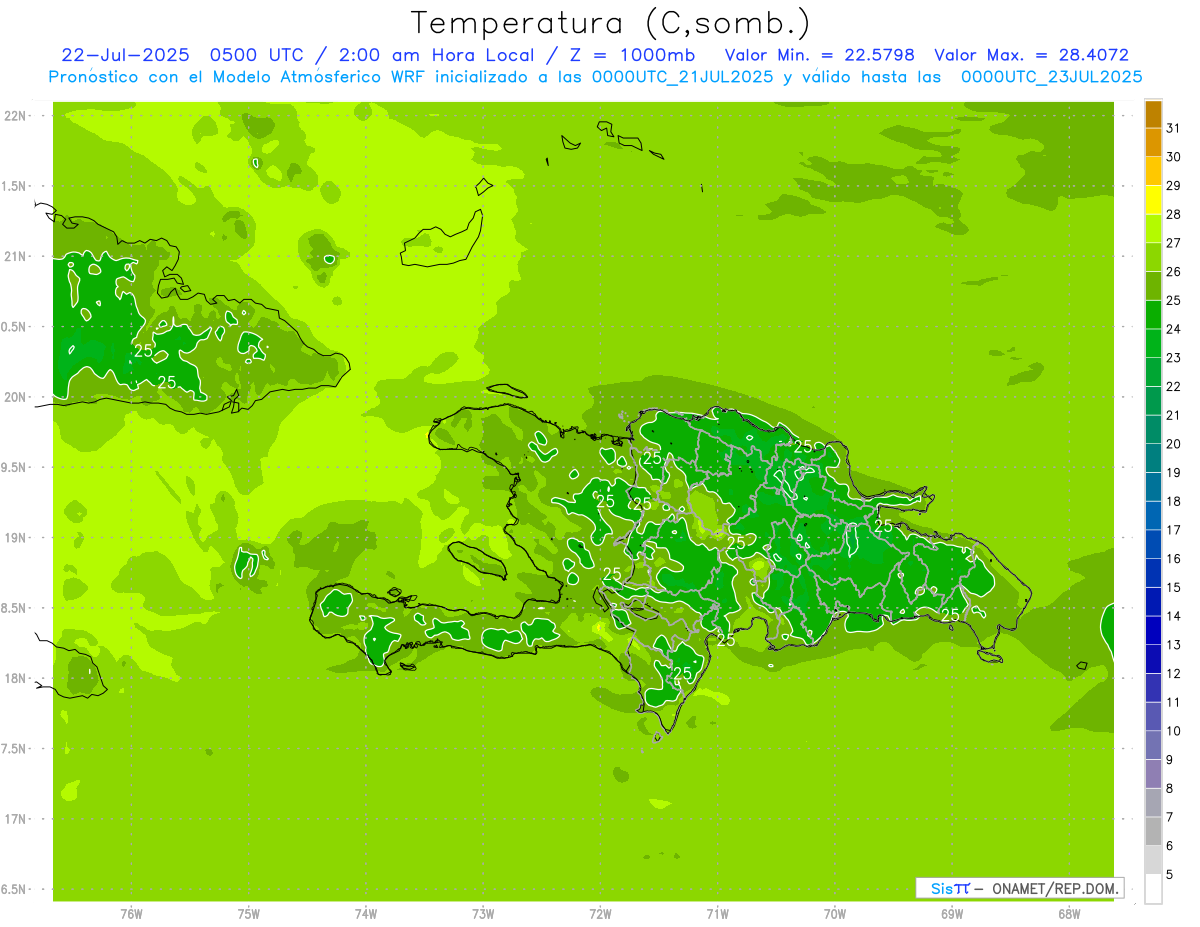
Task: Click the legend value 25
Action: (x=1173, y=300)
